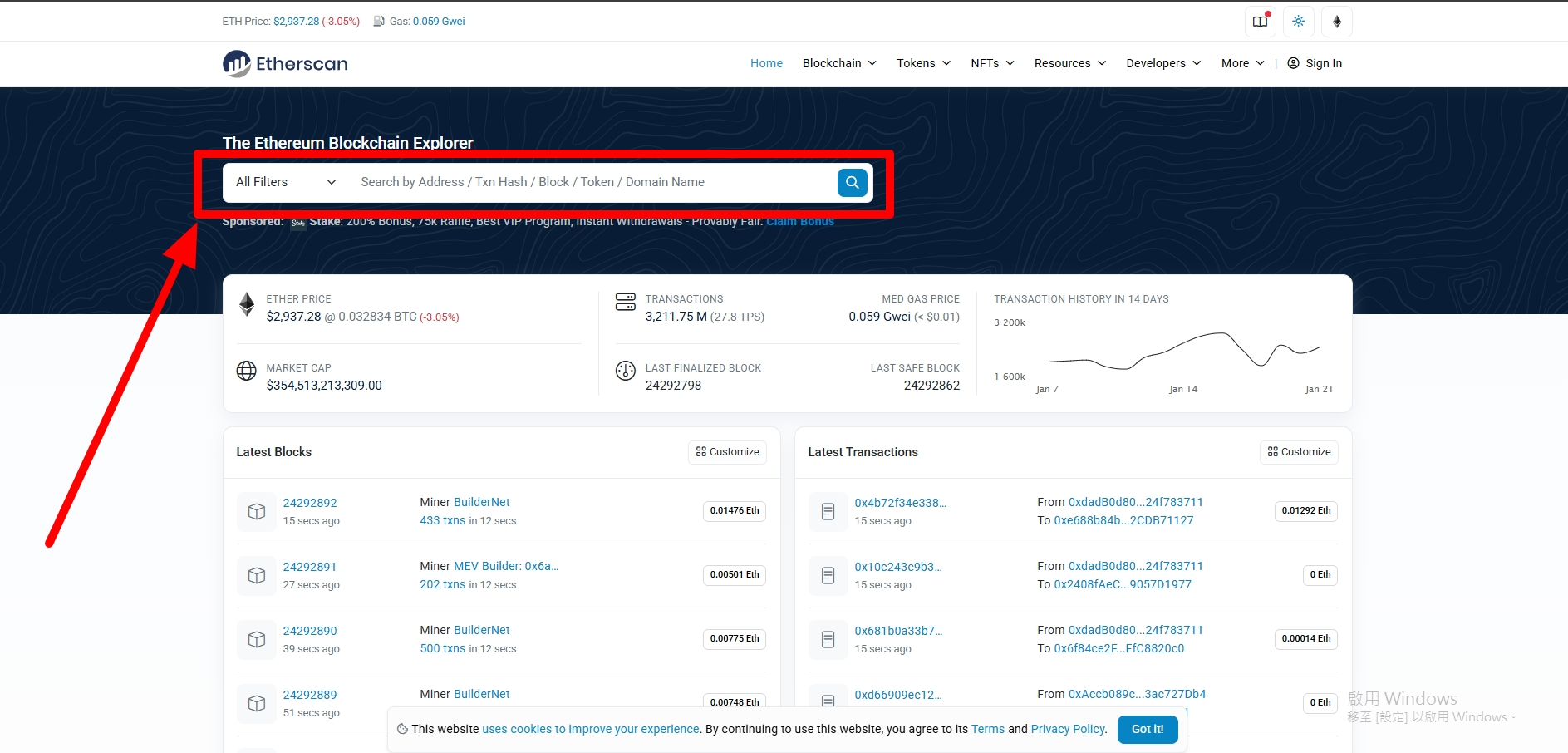Customize the Latest Blocks panel
Viewport: 1568px width, 753px height.
click(x=727, y=452)
